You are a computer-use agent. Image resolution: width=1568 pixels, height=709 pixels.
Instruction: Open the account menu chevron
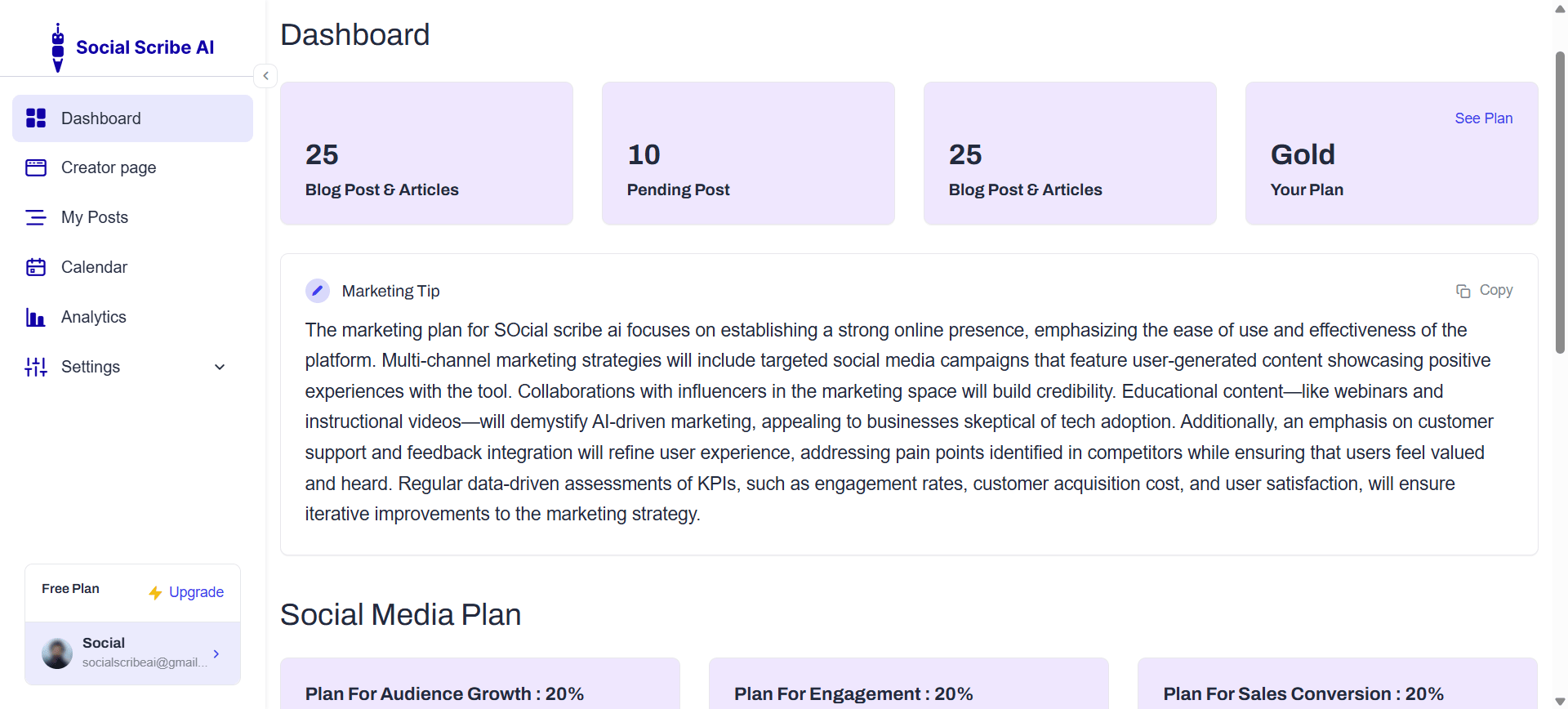point(216,653)
